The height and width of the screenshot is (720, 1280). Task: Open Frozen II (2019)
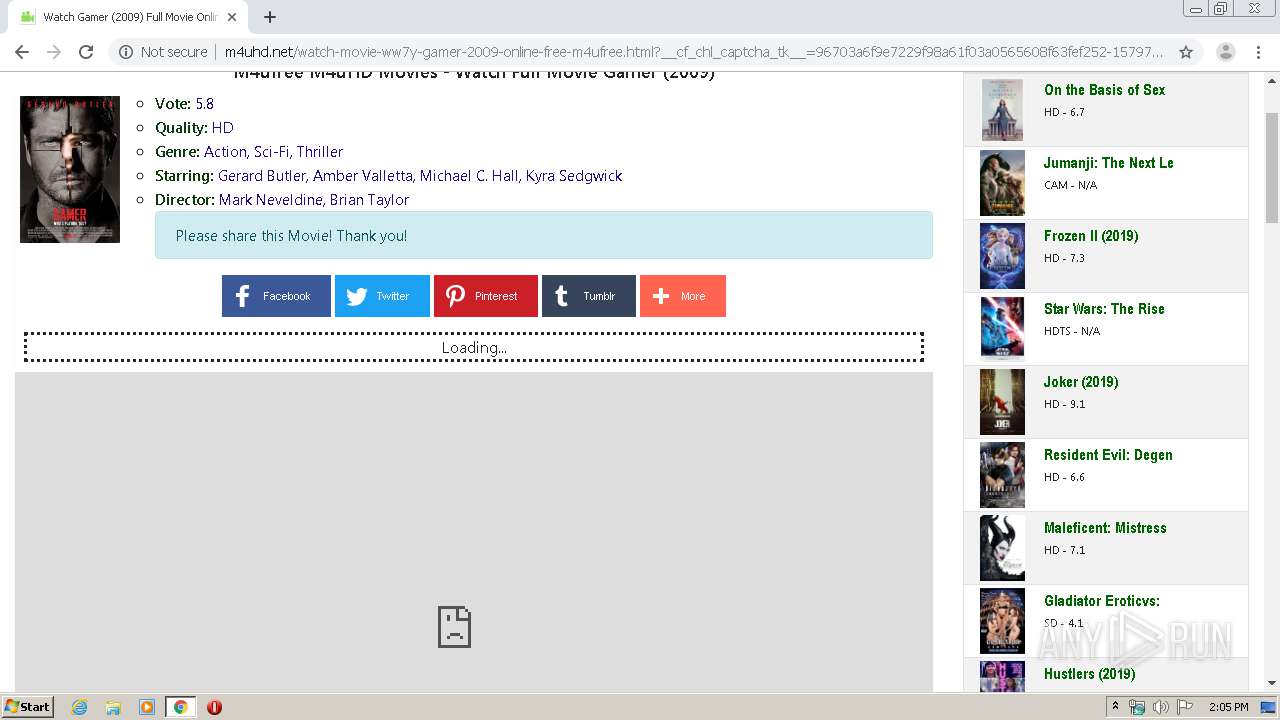click(x=1091, y=236)
